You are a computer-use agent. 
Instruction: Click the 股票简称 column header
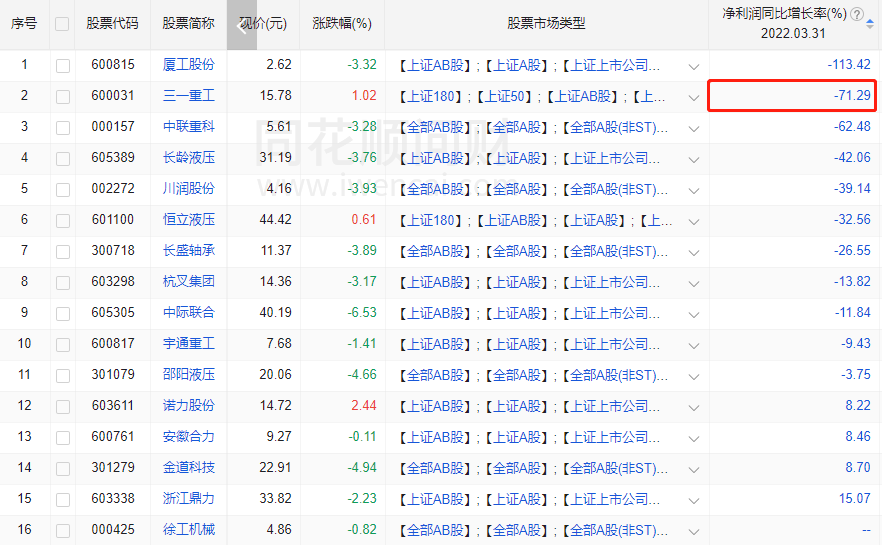[x=188, y=24]
